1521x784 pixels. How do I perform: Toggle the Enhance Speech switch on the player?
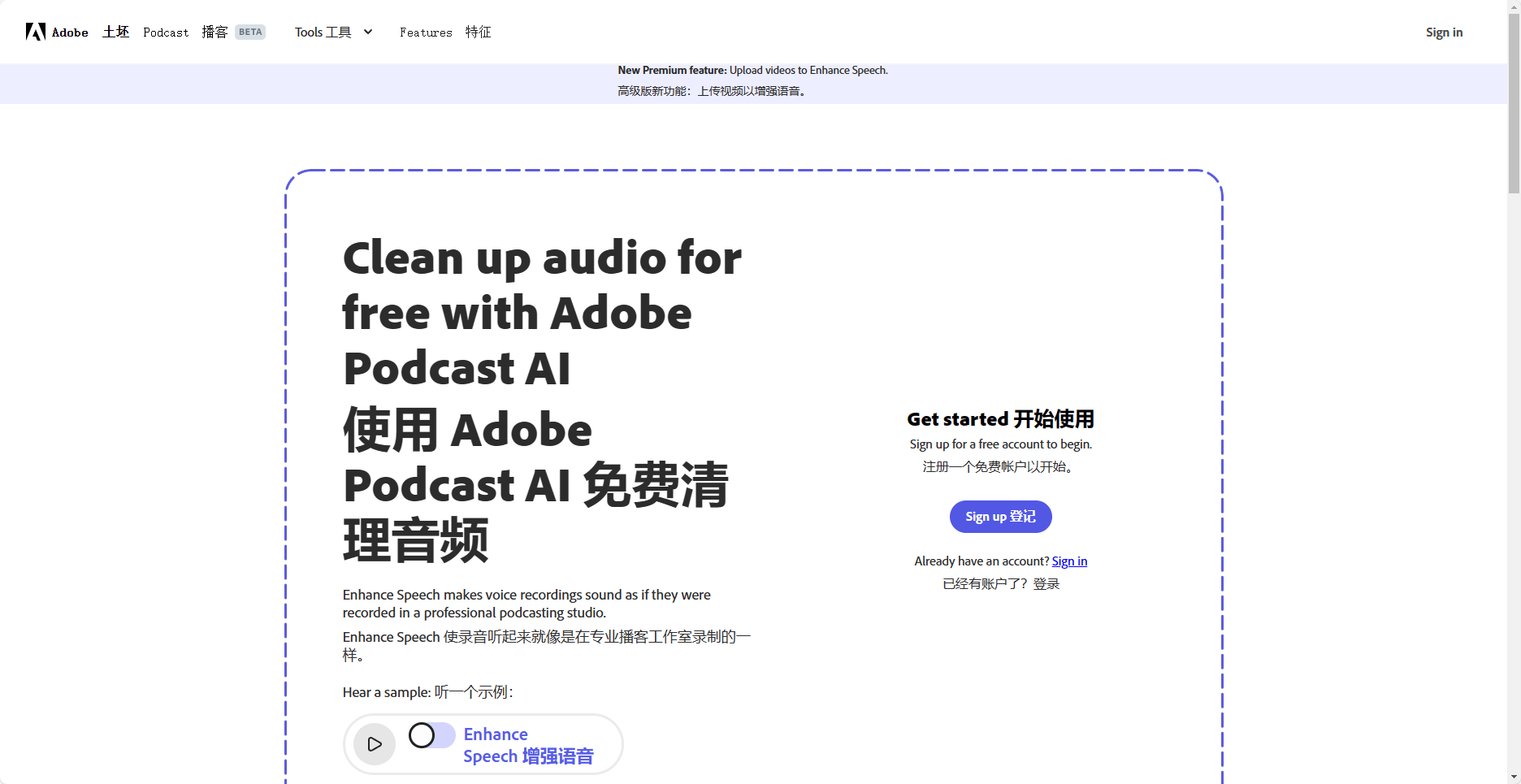click(431, 734)
